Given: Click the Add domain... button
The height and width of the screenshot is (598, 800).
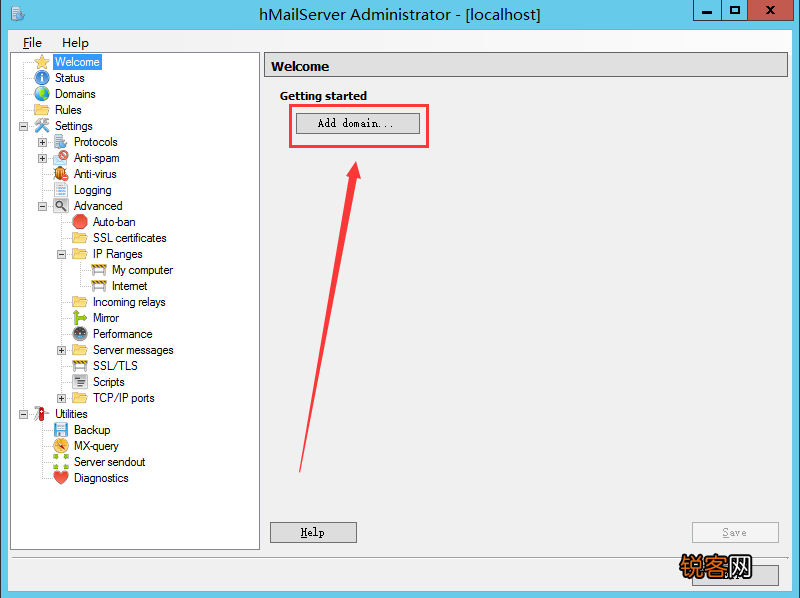Looking at the screenshot, I should [358, 123].
